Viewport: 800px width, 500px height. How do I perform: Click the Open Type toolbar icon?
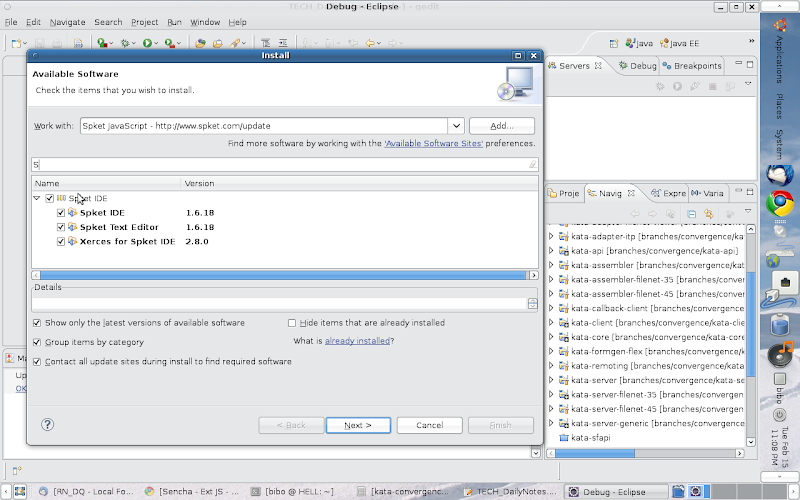200,43
